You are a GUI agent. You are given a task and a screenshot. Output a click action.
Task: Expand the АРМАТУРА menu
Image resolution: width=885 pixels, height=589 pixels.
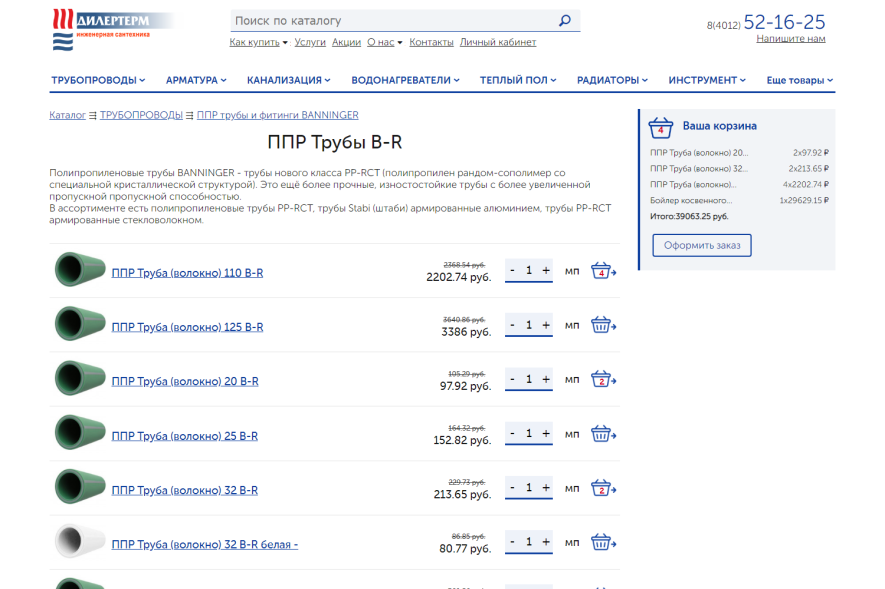(x=196, y=80)
